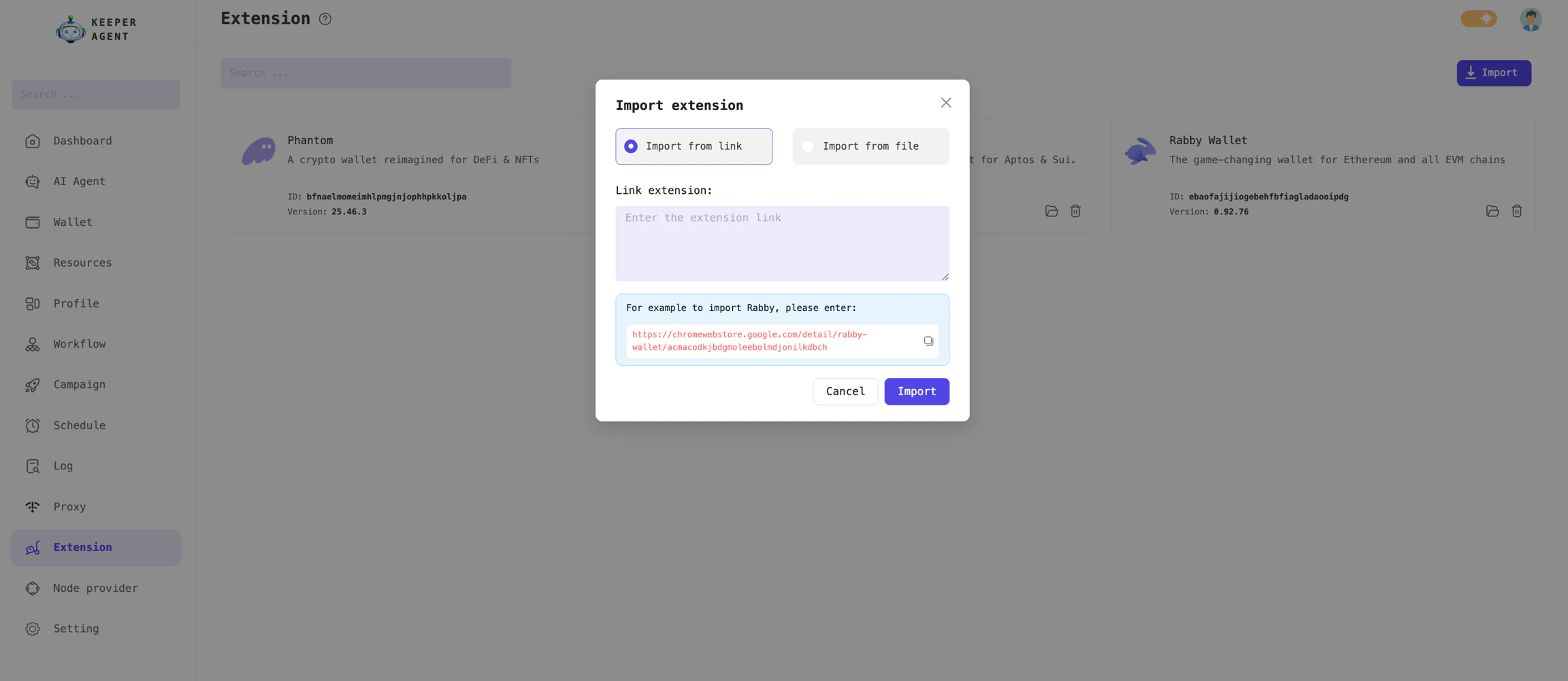This screenshot has width=1568, height=681.
Task: Click the Schedule clock icon
Action: [x=33, y=425]
